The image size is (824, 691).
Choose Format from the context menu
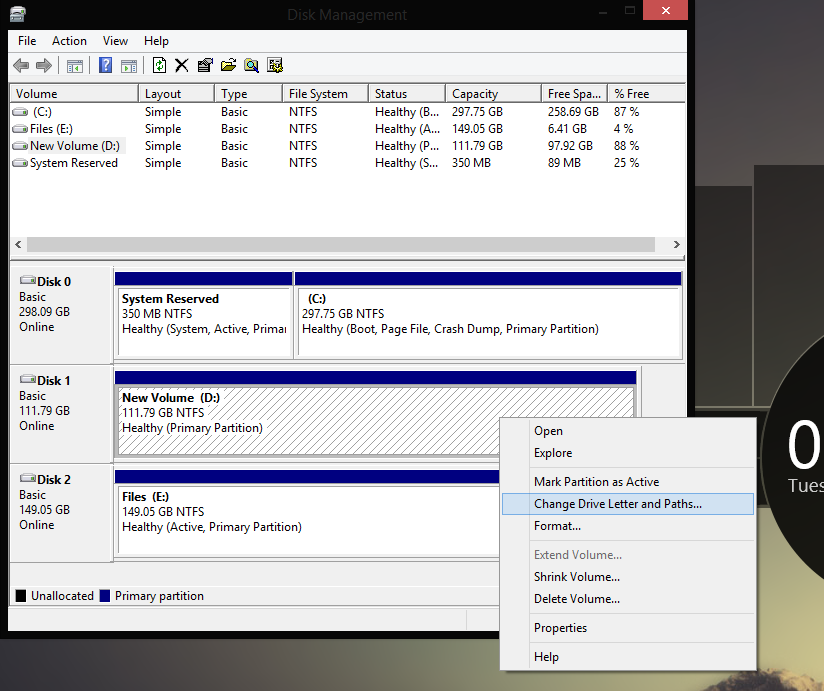628,526
